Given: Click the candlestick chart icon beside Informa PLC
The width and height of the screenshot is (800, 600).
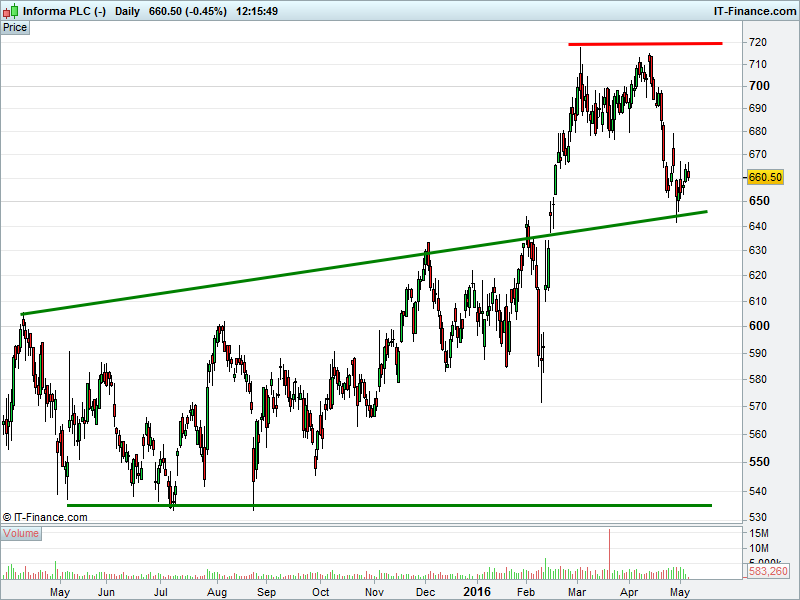Looking at the screenshot, I should (11, 11).
